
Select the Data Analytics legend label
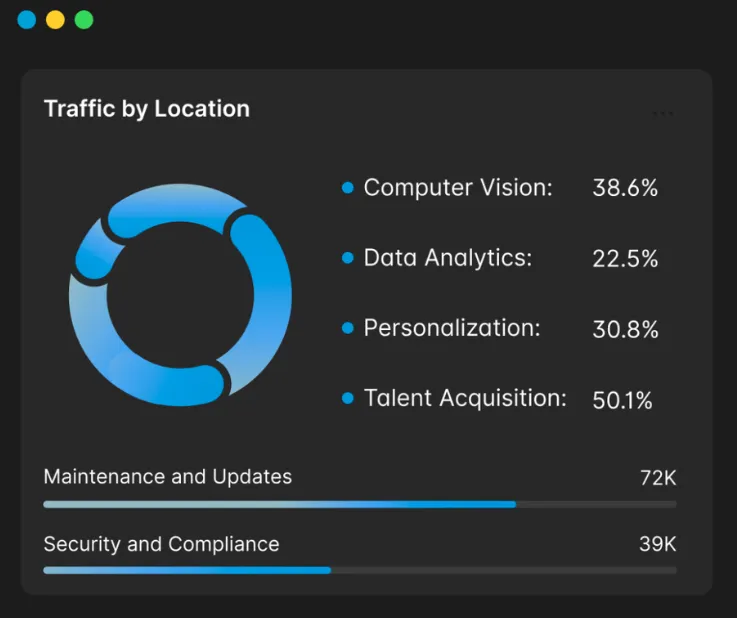click(x=448, y=258)
